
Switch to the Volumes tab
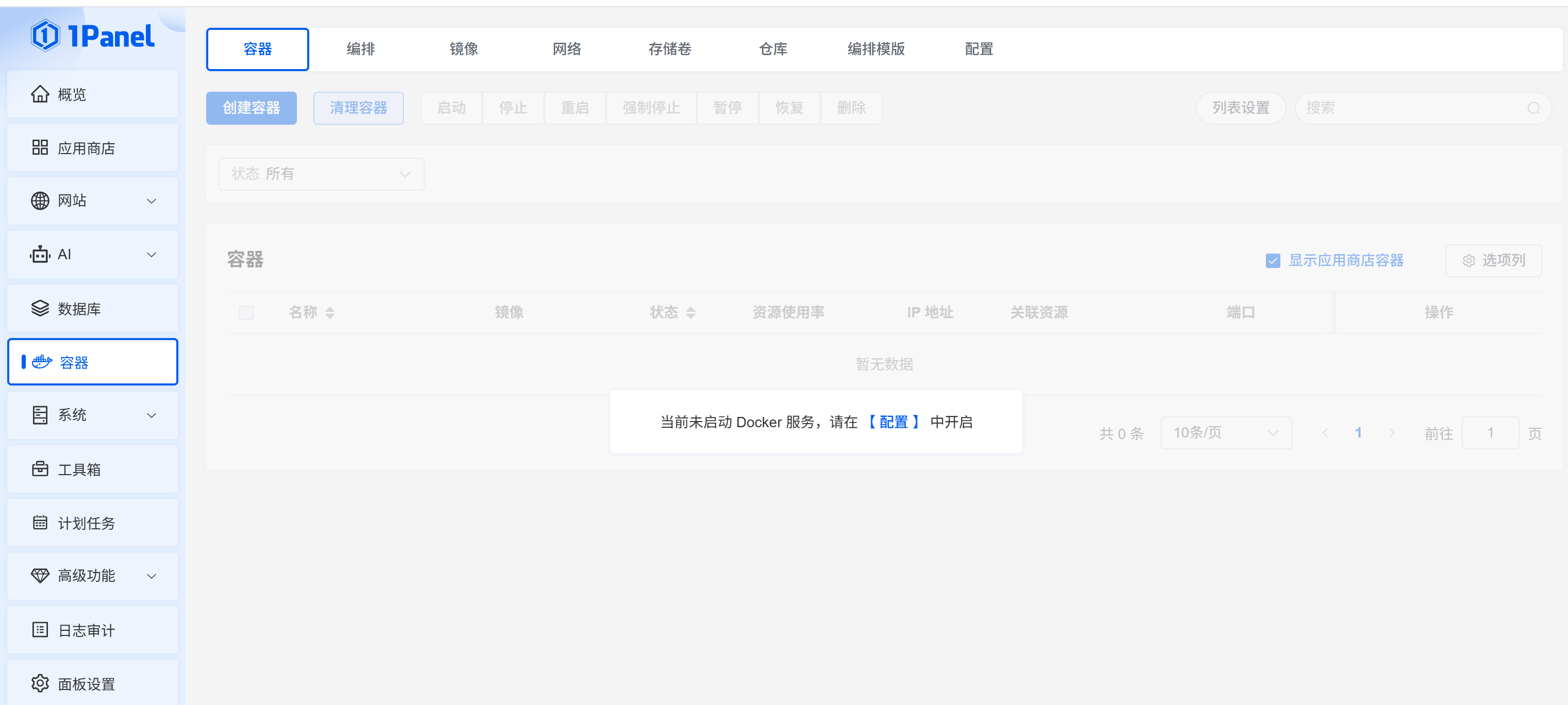coord(669,49)
